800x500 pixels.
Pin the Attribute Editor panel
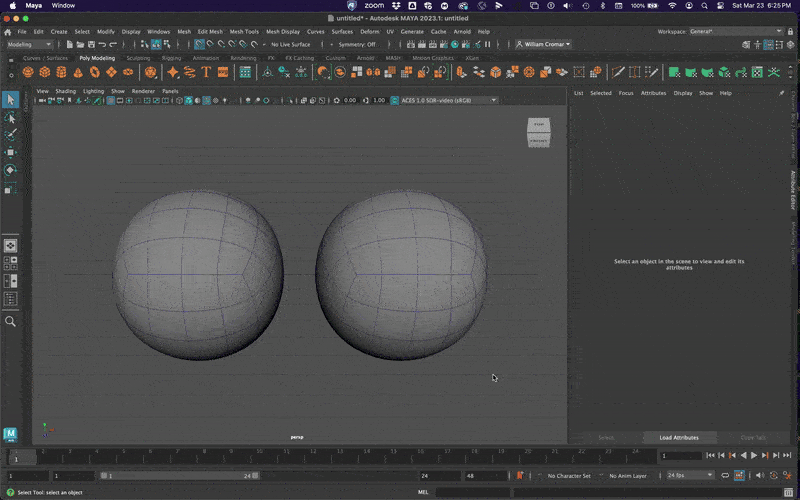click(x=782, y=93)
